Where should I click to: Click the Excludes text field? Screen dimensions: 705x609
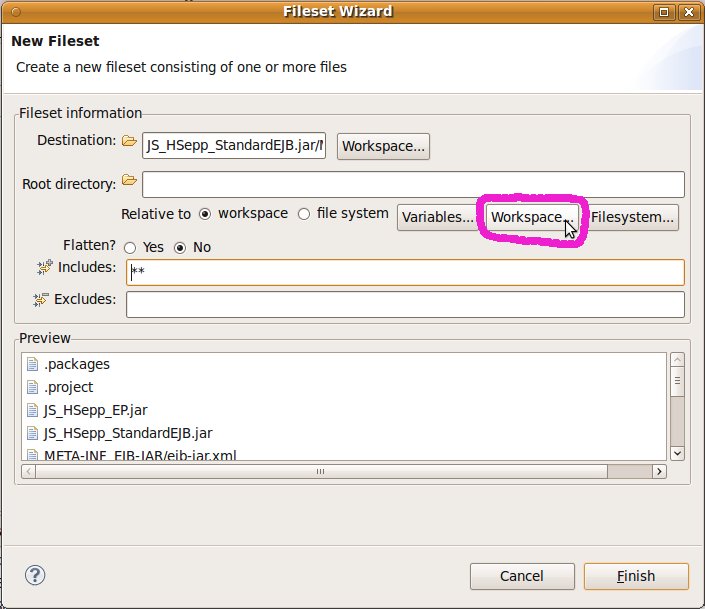pos(405,304)
